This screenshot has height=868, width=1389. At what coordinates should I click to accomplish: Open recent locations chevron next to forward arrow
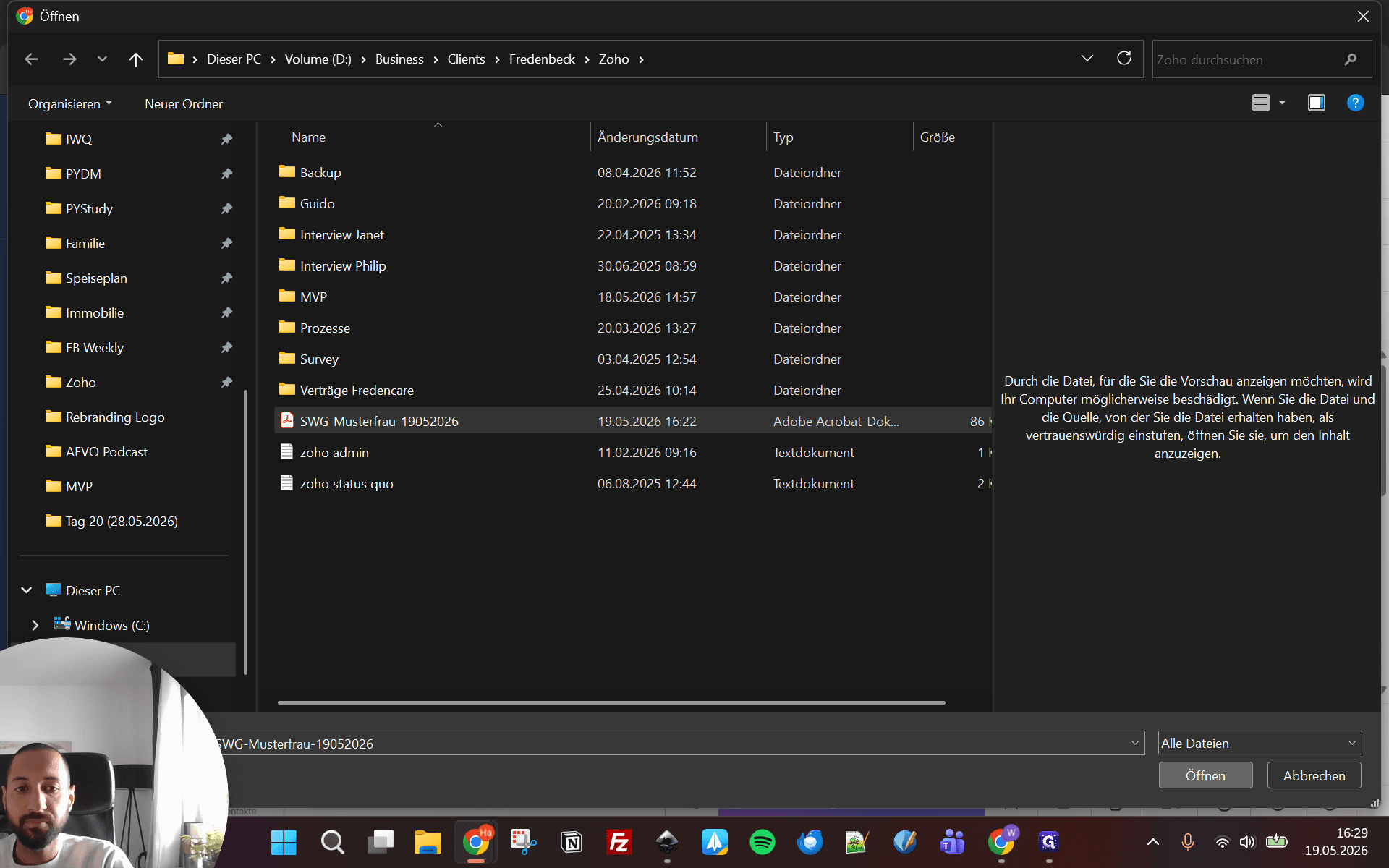click(x=102, y=59)
